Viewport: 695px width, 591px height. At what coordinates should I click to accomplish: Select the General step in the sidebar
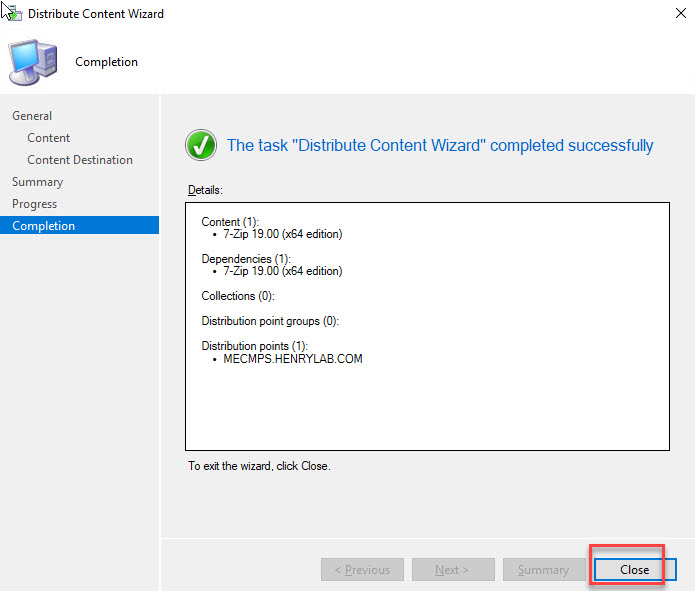(32, 116)
